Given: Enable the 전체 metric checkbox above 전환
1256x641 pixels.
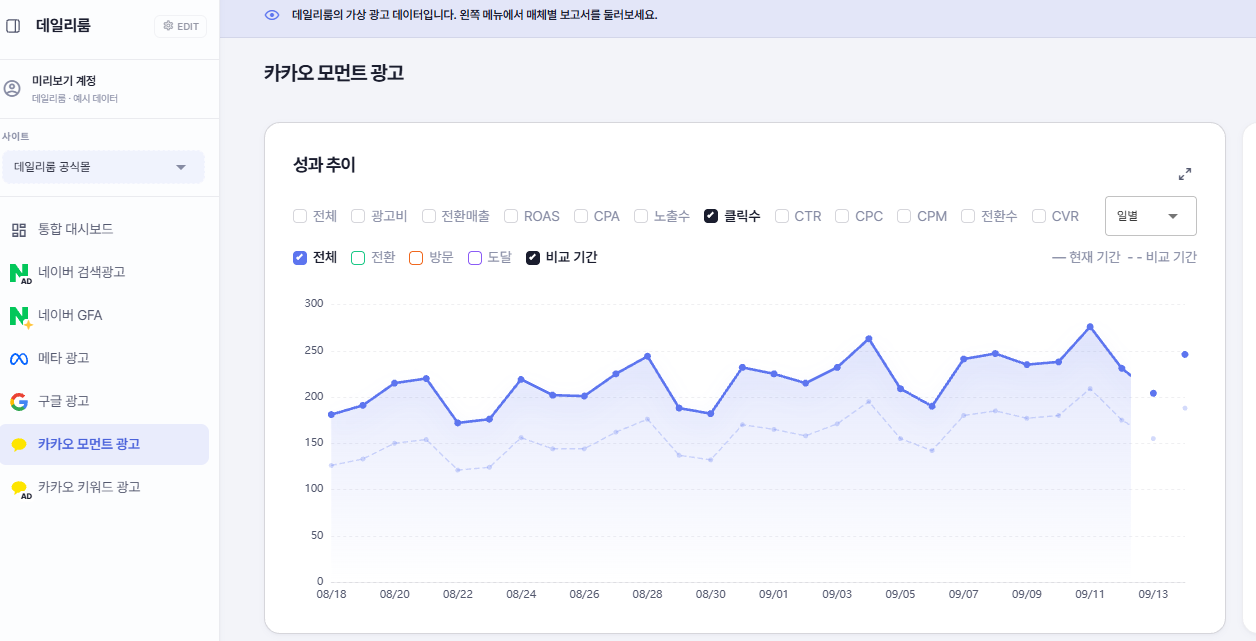Looking at the screenshot, I should (x=300, y=216).
